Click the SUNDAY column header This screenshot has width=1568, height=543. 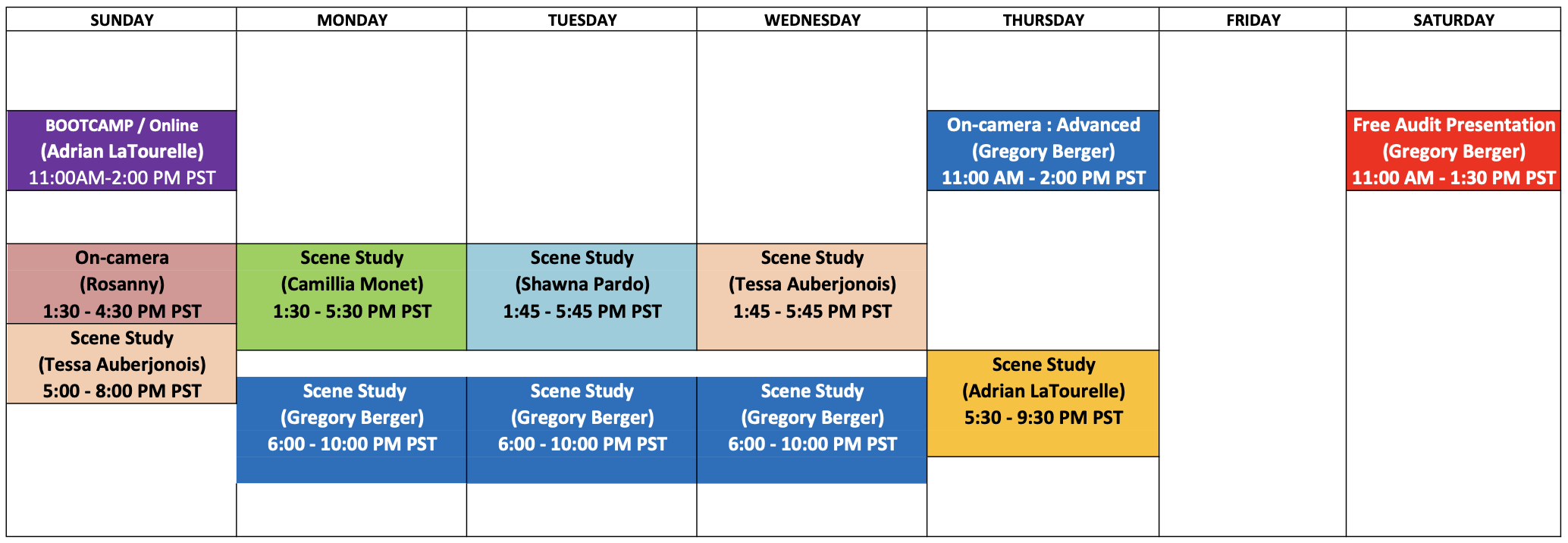121,20
